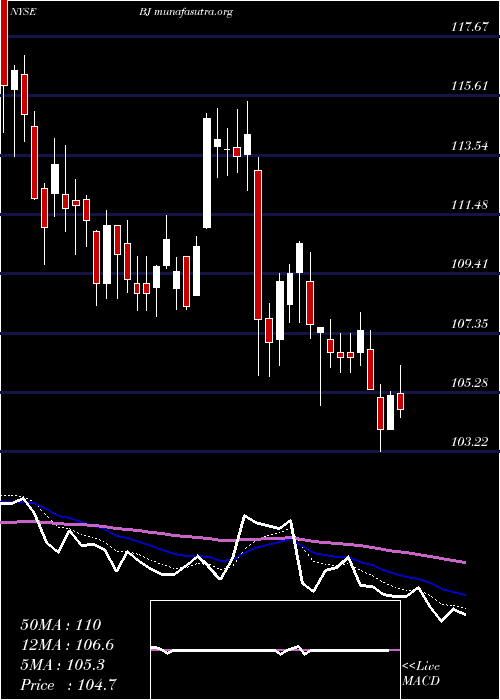
Task: Click the tall white candle rising above 113.54
Action: [207, 173]
